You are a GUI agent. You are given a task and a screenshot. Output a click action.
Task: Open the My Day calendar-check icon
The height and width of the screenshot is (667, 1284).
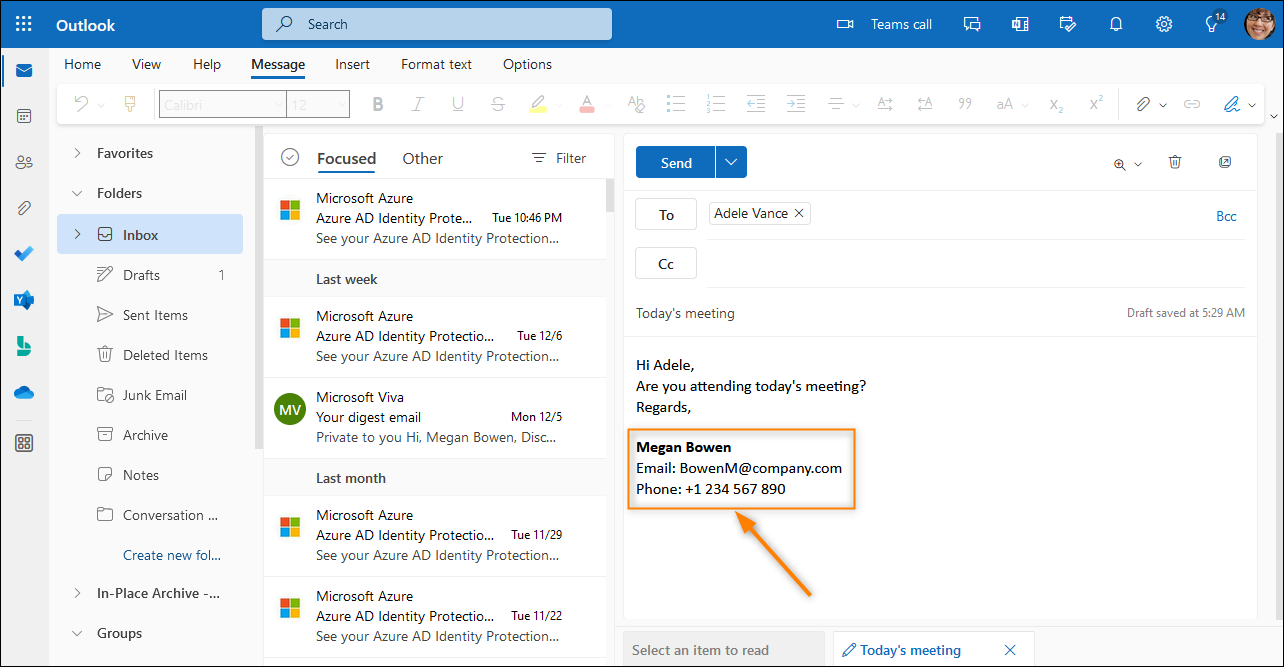1068,24
